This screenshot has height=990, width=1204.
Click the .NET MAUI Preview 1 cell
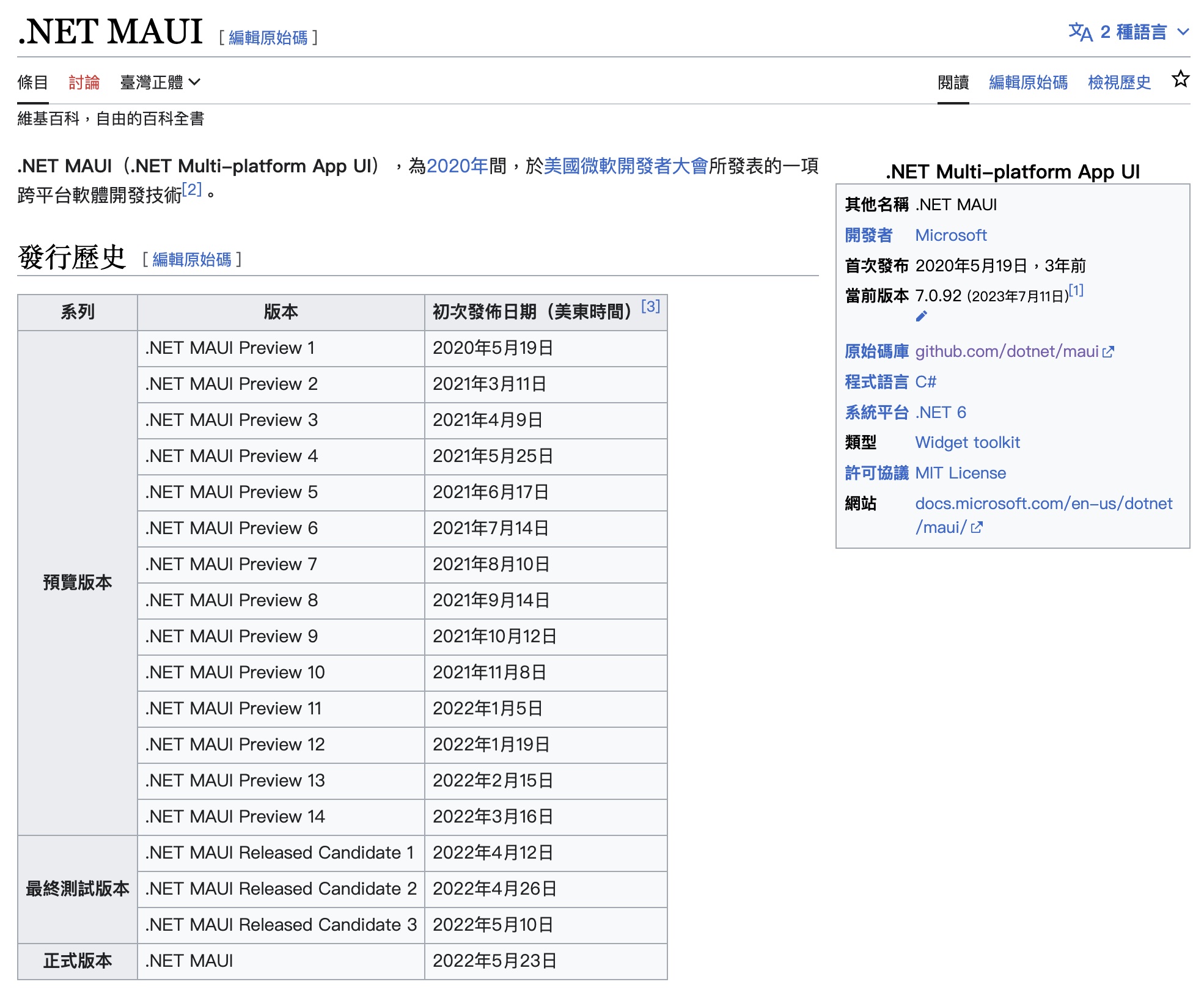(281, 348)
